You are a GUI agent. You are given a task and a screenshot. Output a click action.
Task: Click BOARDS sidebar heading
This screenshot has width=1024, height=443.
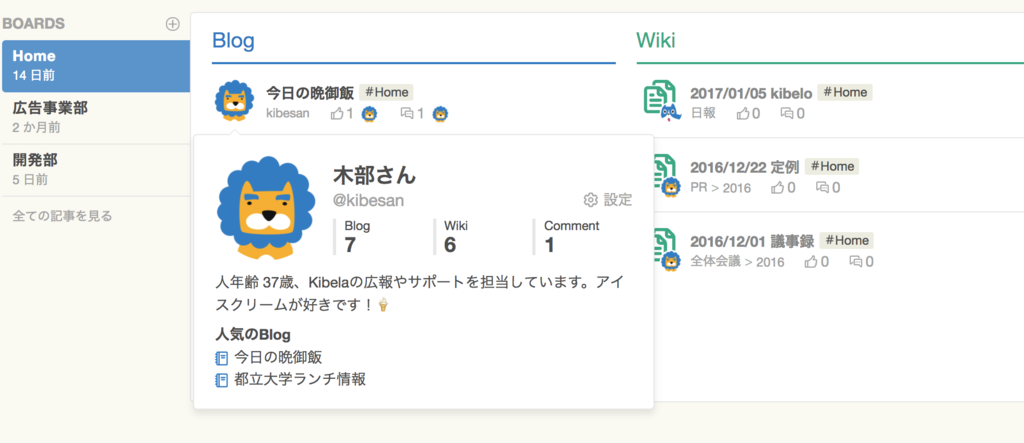click(x=33, y=24)
